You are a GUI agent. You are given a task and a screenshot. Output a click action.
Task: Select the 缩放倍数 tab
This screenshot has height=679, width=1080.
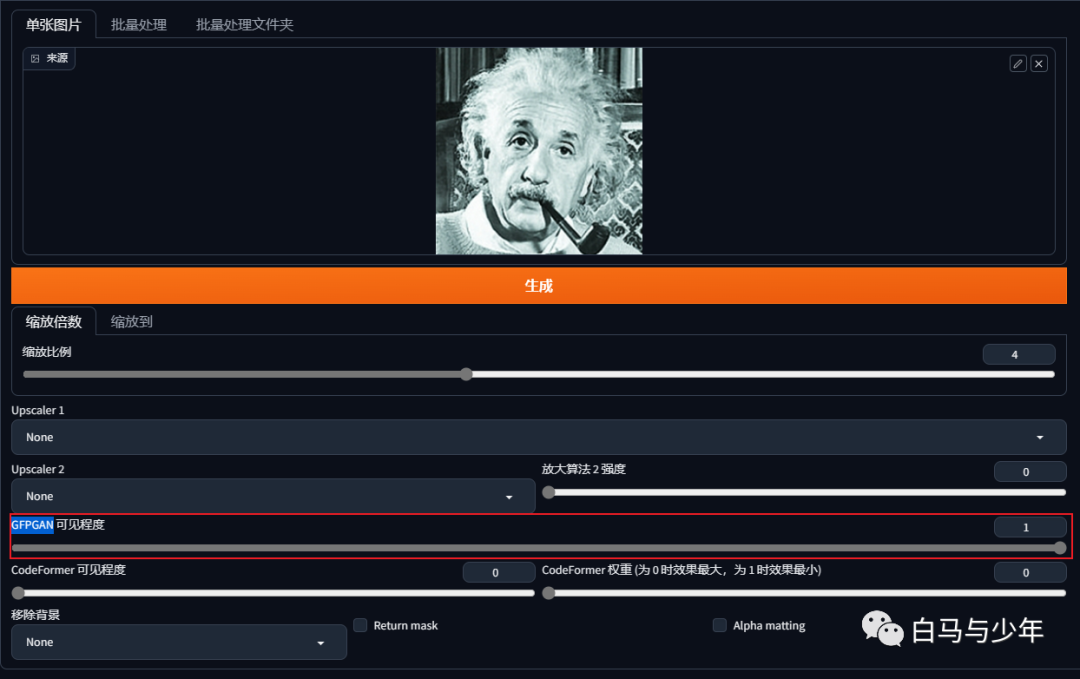(54, 321)
